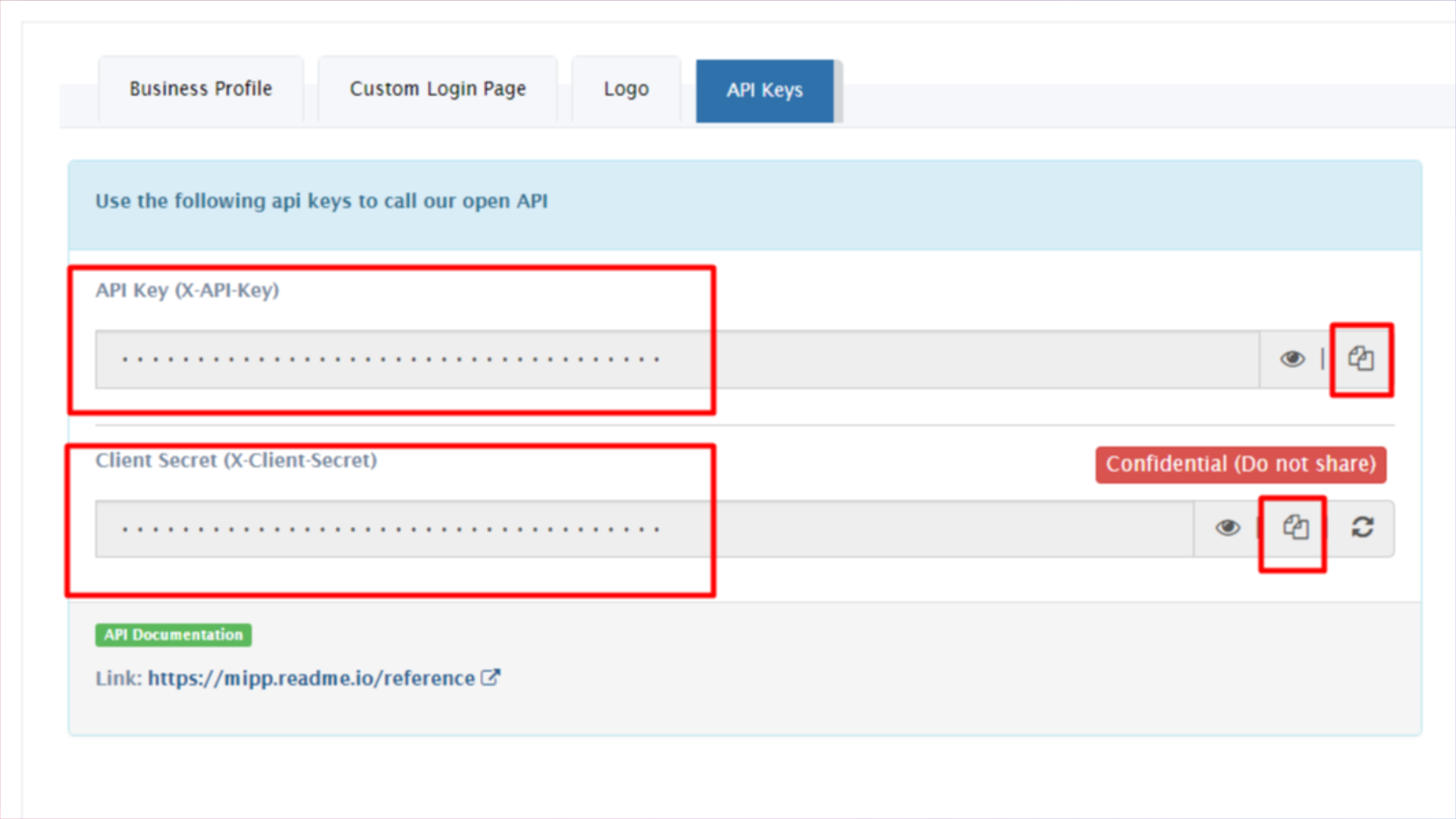
Task: Open the Custom Login Page tab
Action: point(437,89)
